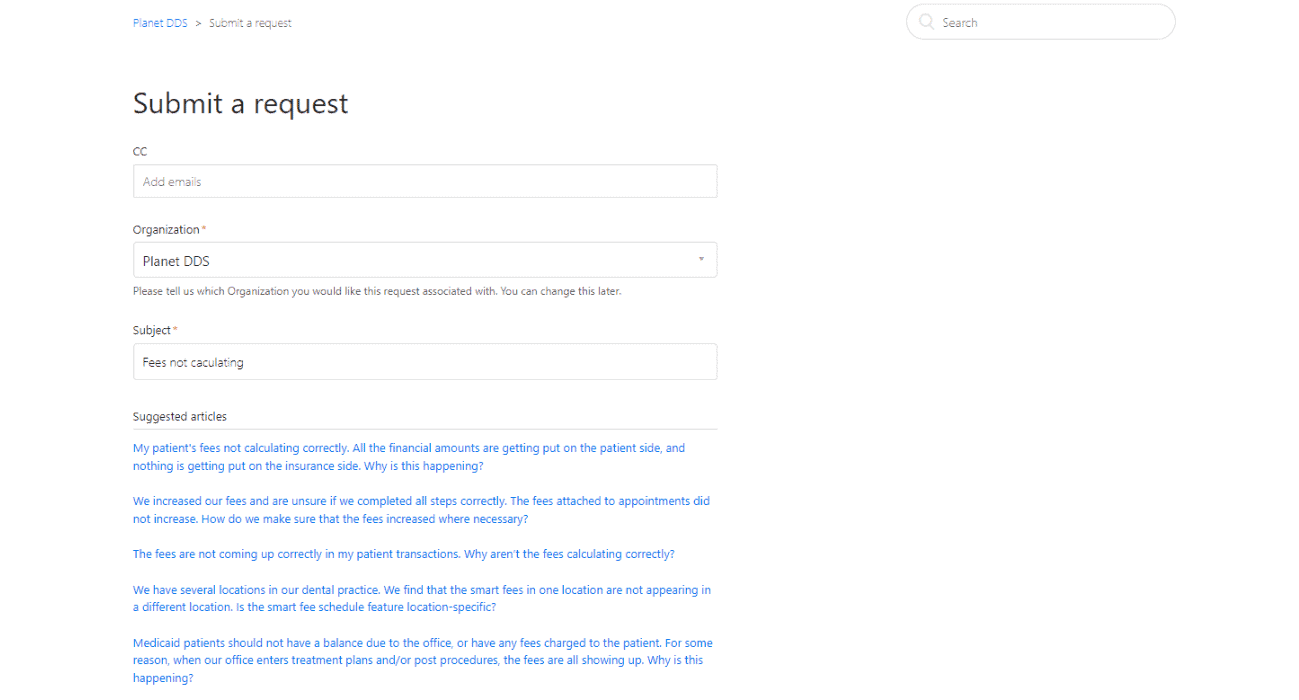Focus the CC Add emails field

pyautogui.click(x=425, y=181)
